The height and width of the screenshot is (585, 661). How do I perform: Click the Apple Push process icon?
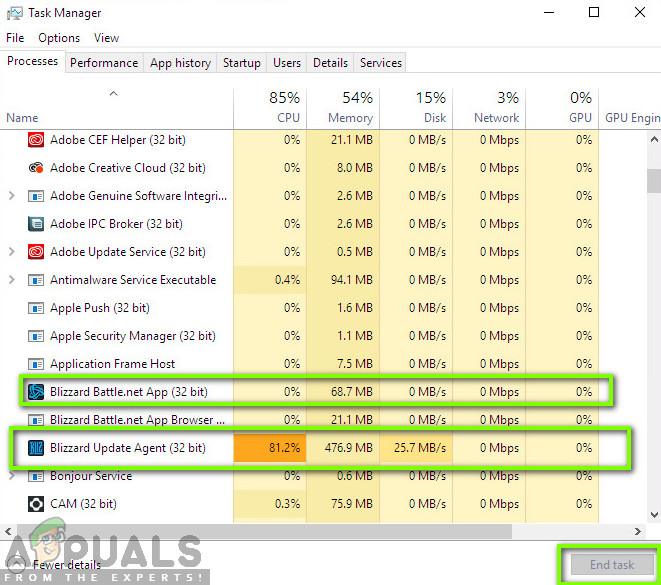click(36, 308)
